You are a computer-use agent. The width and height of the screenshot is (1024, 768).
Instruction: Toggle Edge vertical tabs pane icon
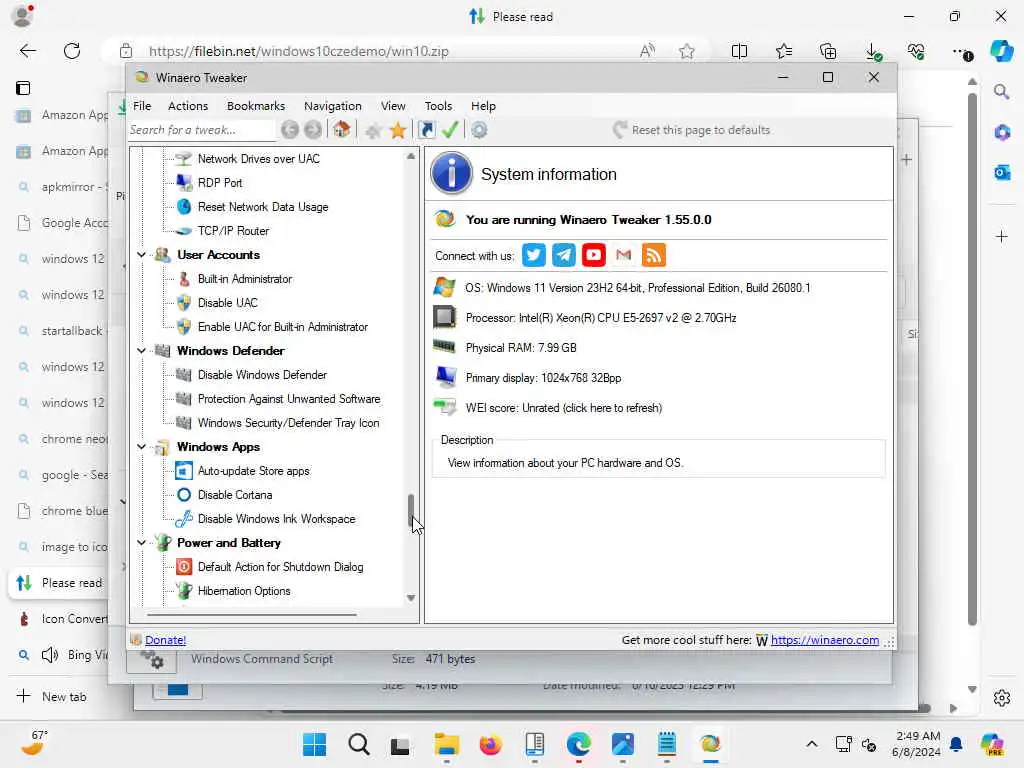tap(23, 88)
